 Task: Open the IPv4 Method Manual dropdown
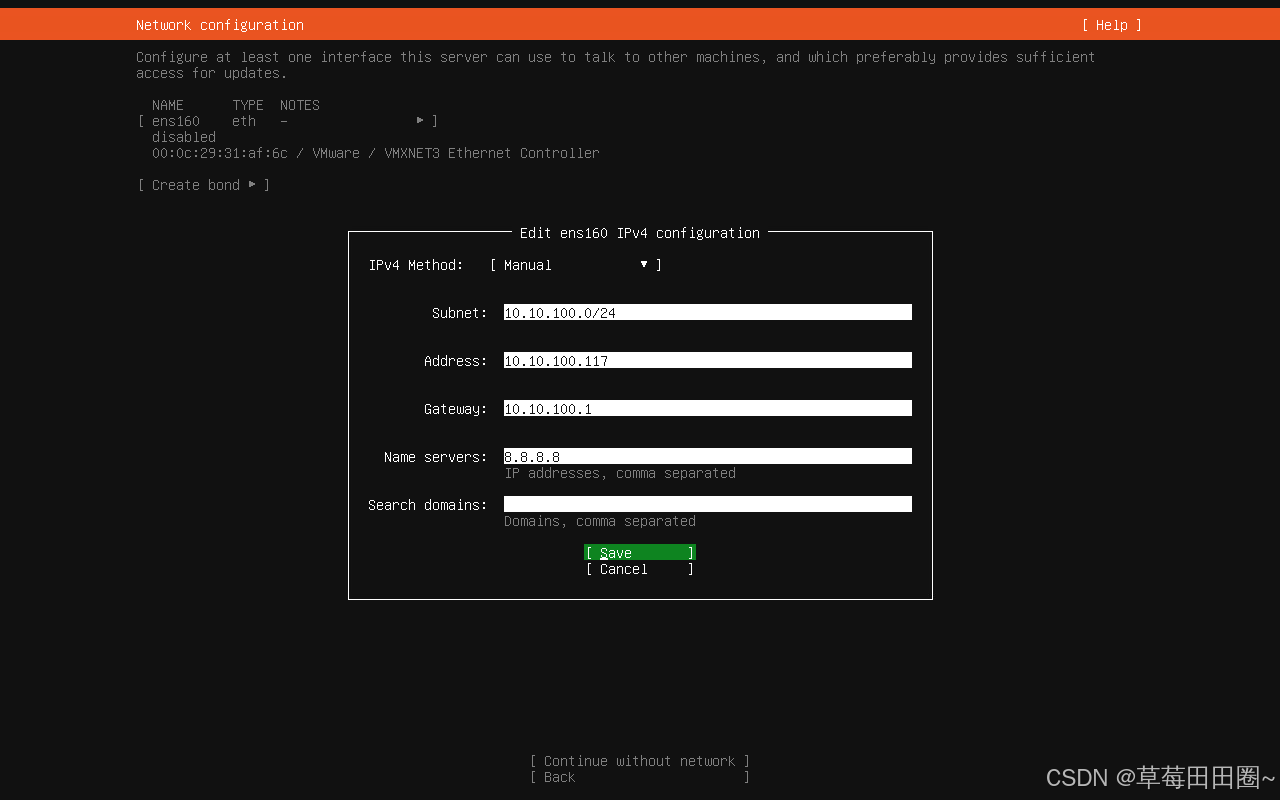[x=575, y=265]
